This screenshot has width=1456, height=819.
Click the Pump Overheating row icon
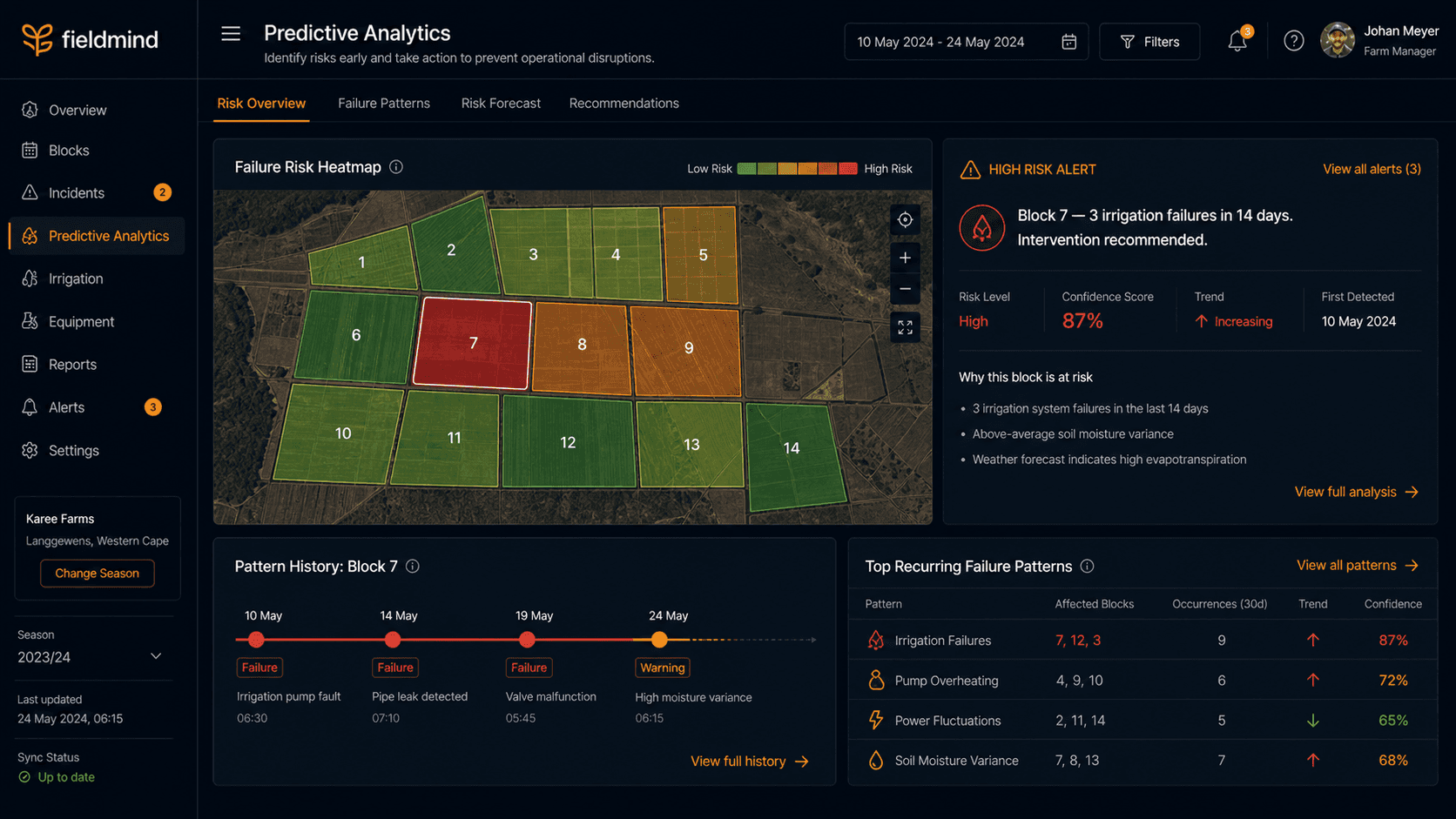876,681
